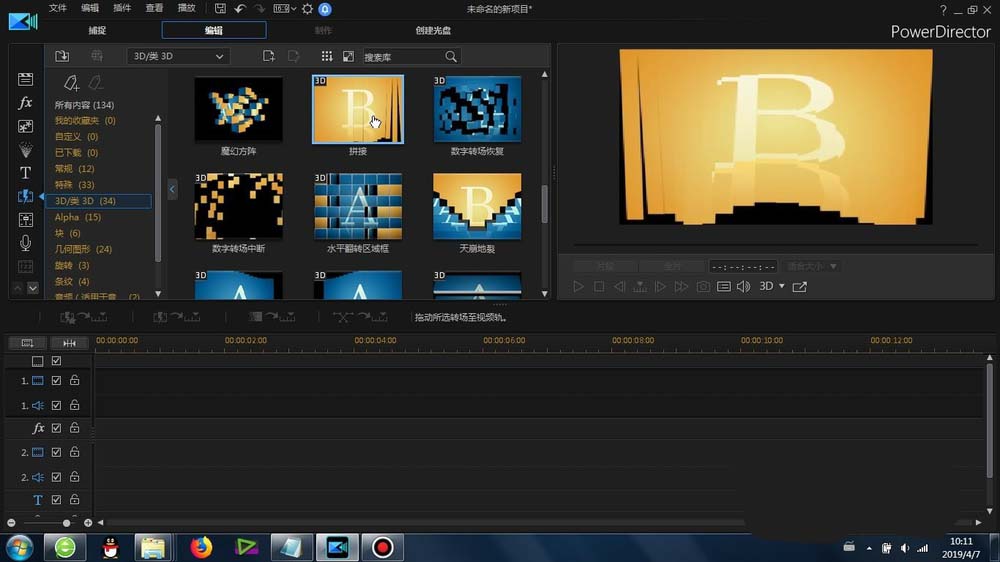Click the blue notification bell icon
Viewport: 1000px width, 562px height.
tap(325, 9)
